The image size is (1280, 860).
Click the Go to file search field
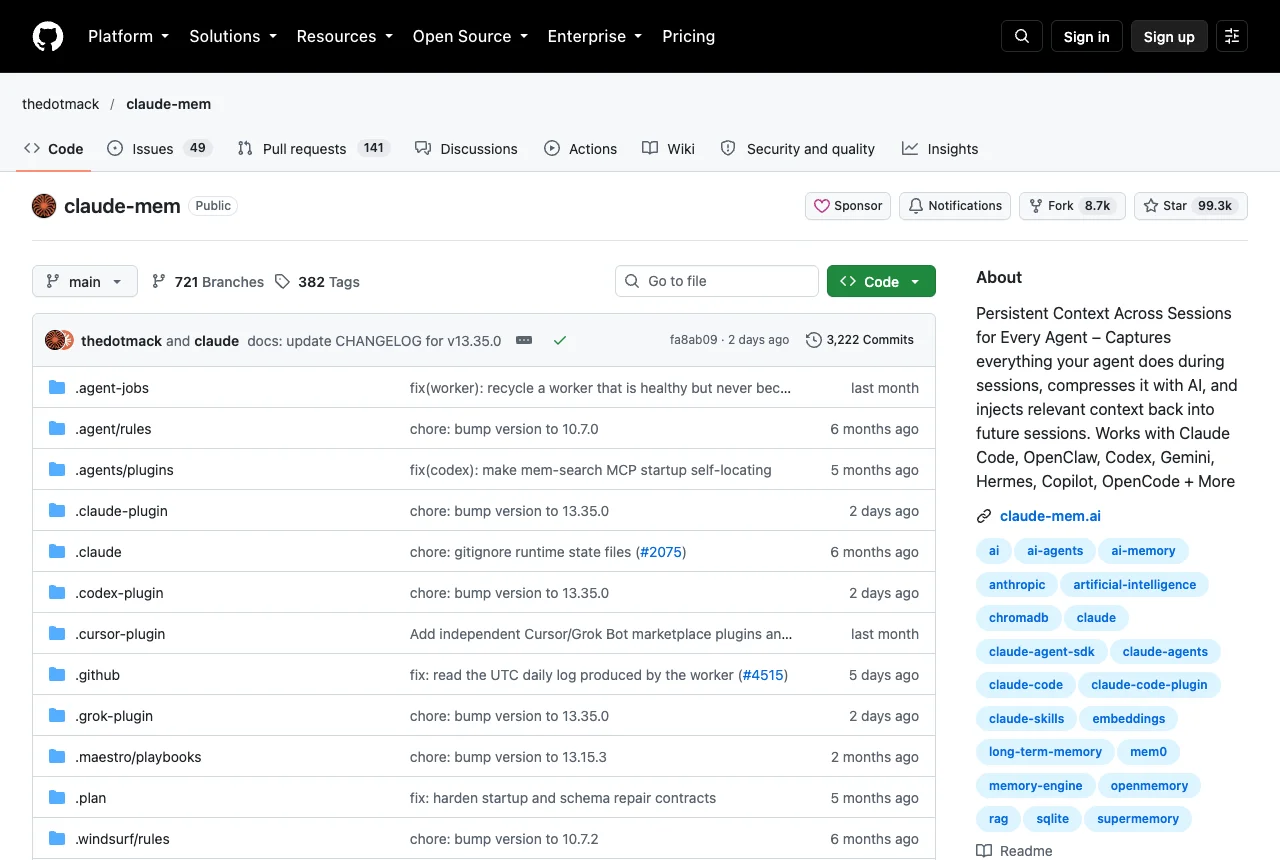click(717, 281)
